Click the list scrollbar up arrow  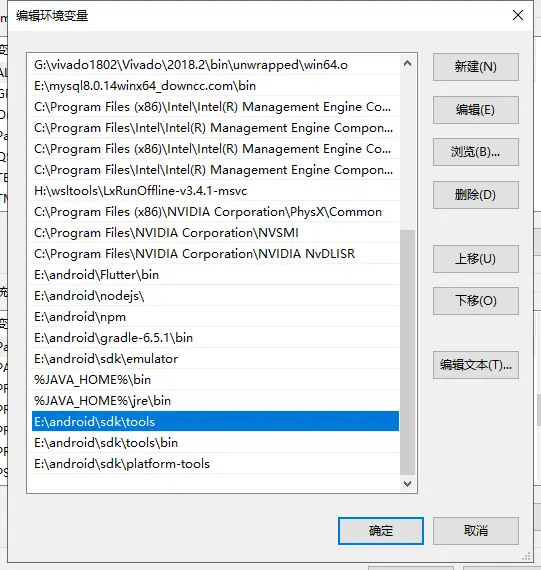[408, 64]
